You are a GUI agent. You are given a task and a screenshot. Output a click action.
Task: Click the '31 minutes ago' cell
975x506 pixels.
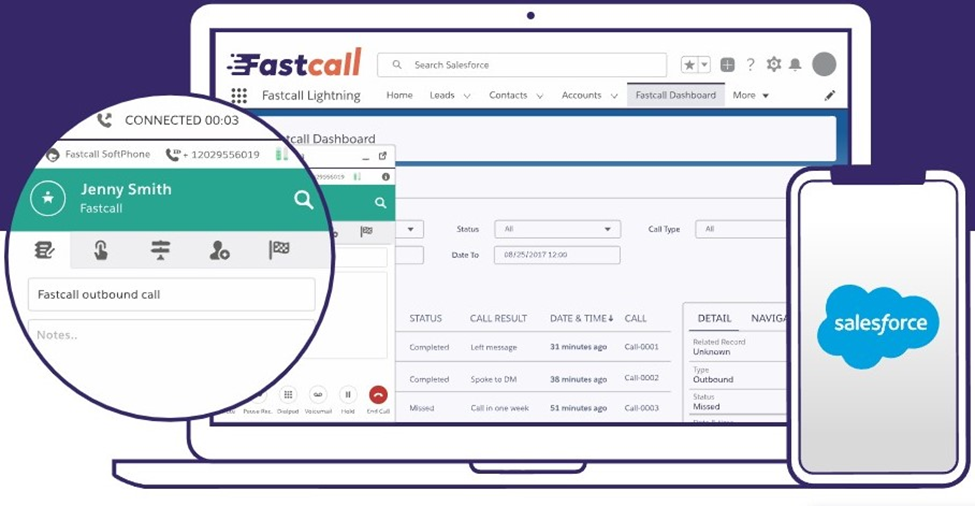pos(578,347)
